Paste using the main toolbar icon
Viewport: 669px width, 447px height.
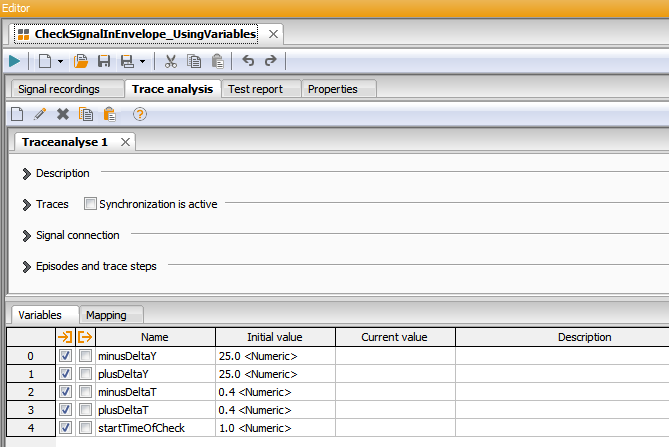click(x=218, y=61)
